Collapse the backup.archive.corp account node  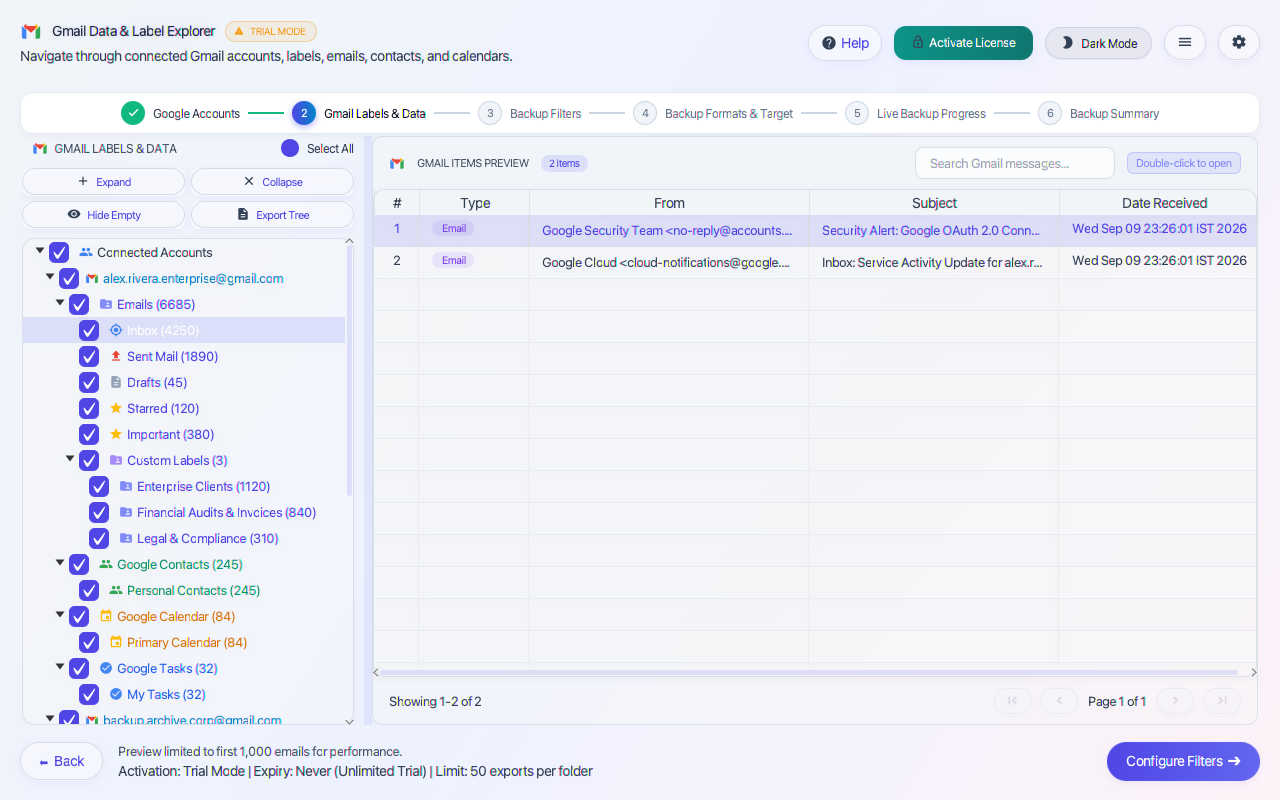coord(50,718)
